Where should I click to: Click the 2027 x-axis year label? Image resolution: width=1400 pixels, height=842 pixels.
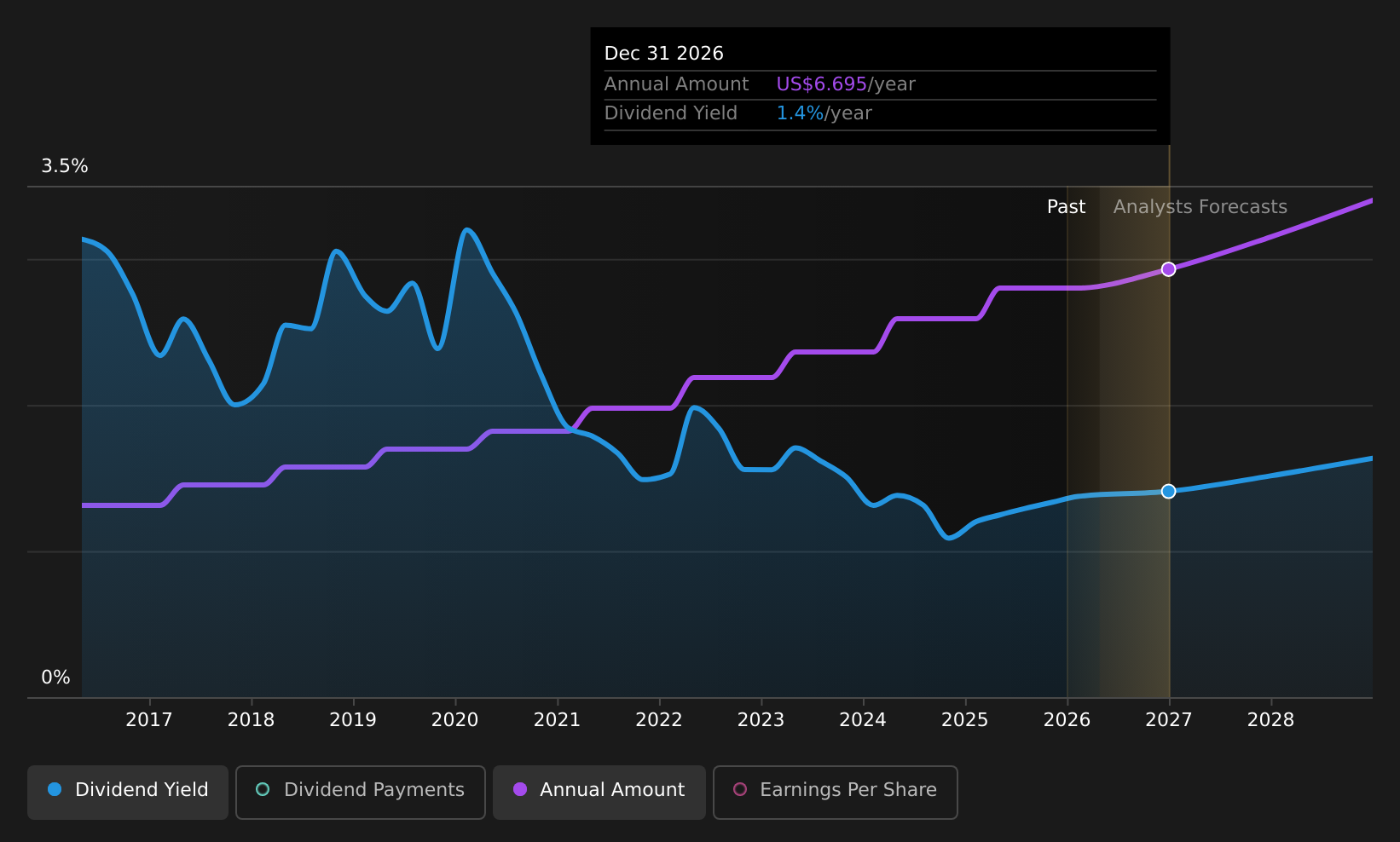[x=1168, y=720]
